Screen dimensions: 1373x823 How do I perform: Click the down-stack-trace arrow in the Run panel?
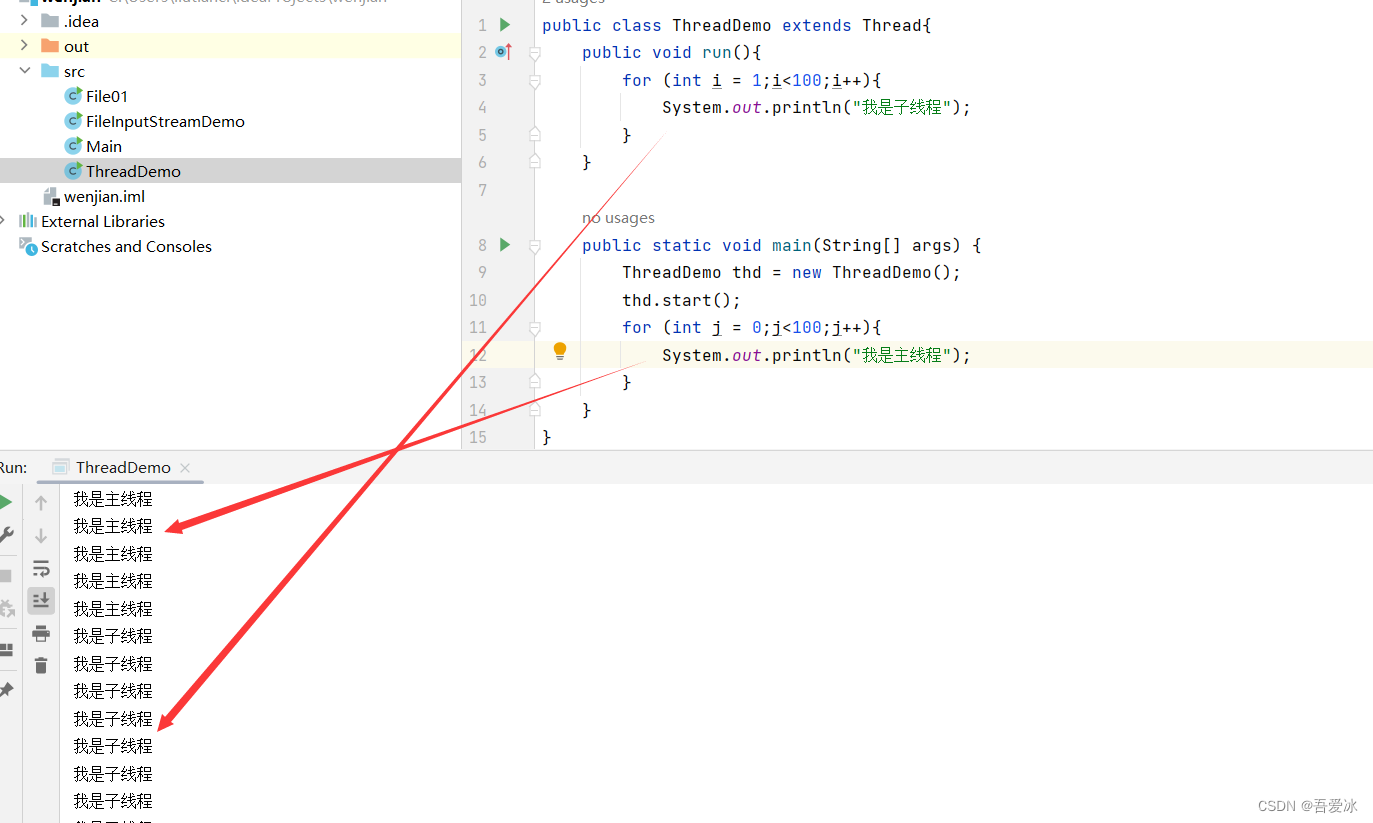point(41,536)
